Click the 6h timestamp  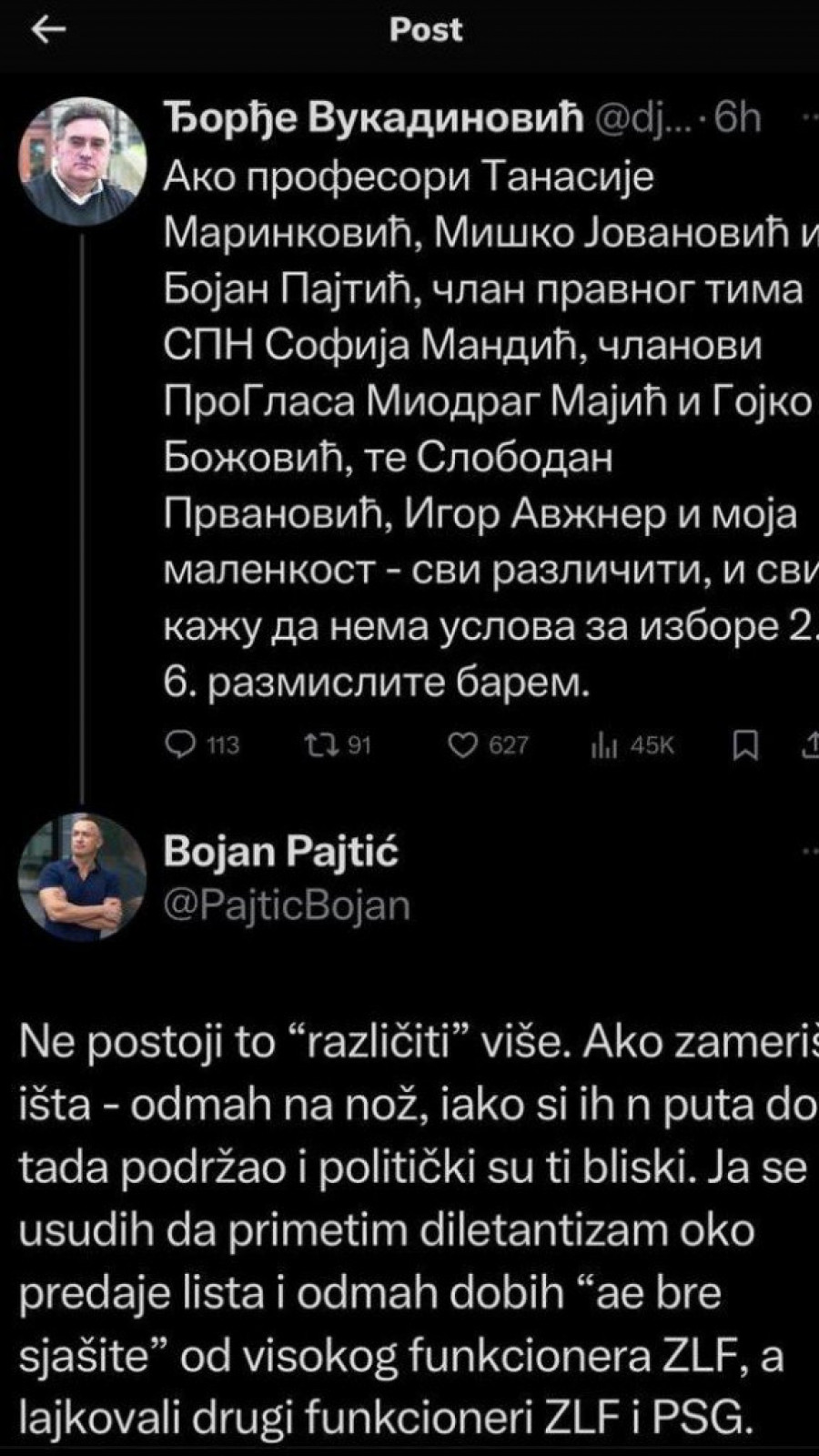[x=737, y=118]
